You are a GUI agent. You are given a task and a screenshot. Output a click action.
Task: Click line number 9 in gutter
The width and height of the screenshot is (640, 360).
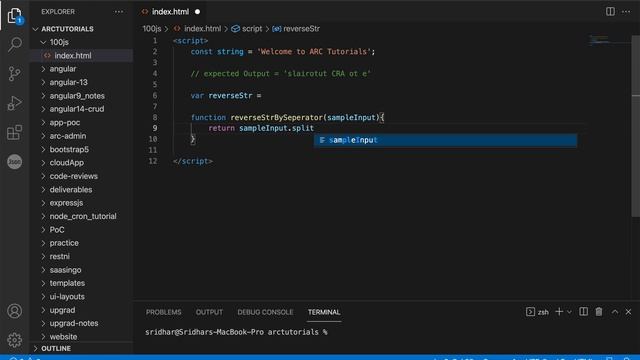tap(155, 128)
